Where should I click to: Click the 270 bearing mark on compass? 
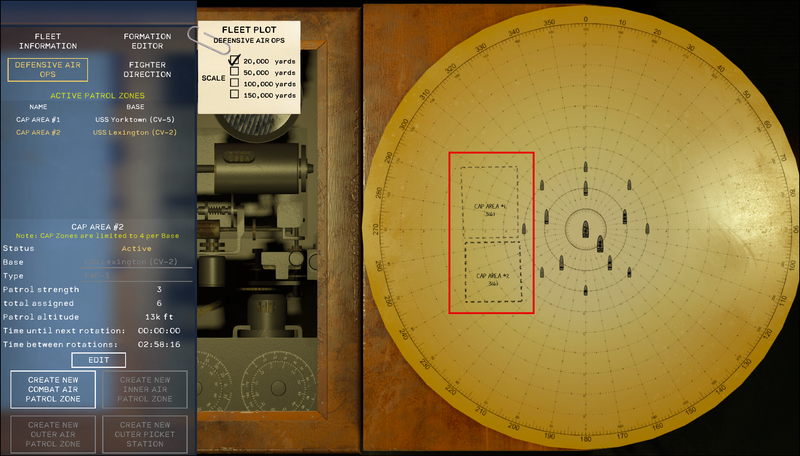tap(376, 229)
